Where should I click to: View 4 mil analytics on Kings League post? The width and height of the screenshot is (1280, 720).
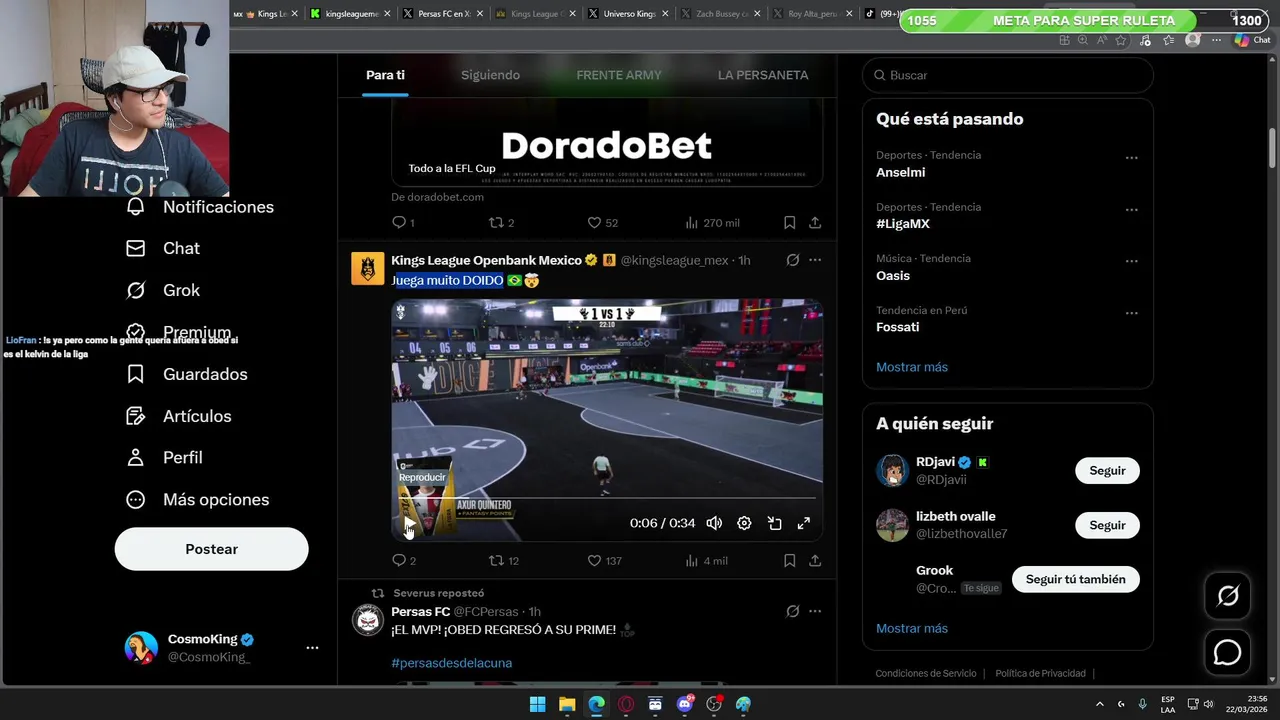706,561
